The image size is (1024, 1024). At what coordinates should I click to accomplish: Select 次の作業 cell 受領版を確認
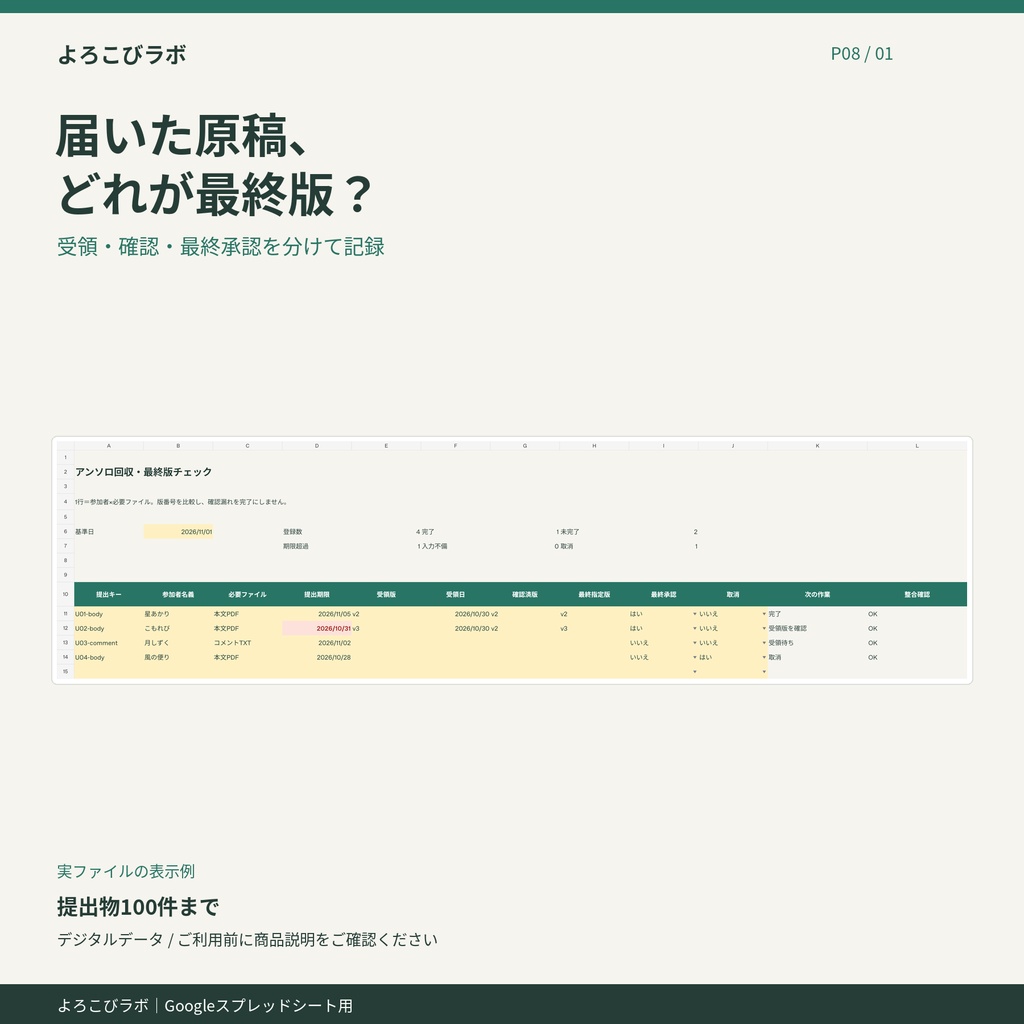click(x=817, y=628)
